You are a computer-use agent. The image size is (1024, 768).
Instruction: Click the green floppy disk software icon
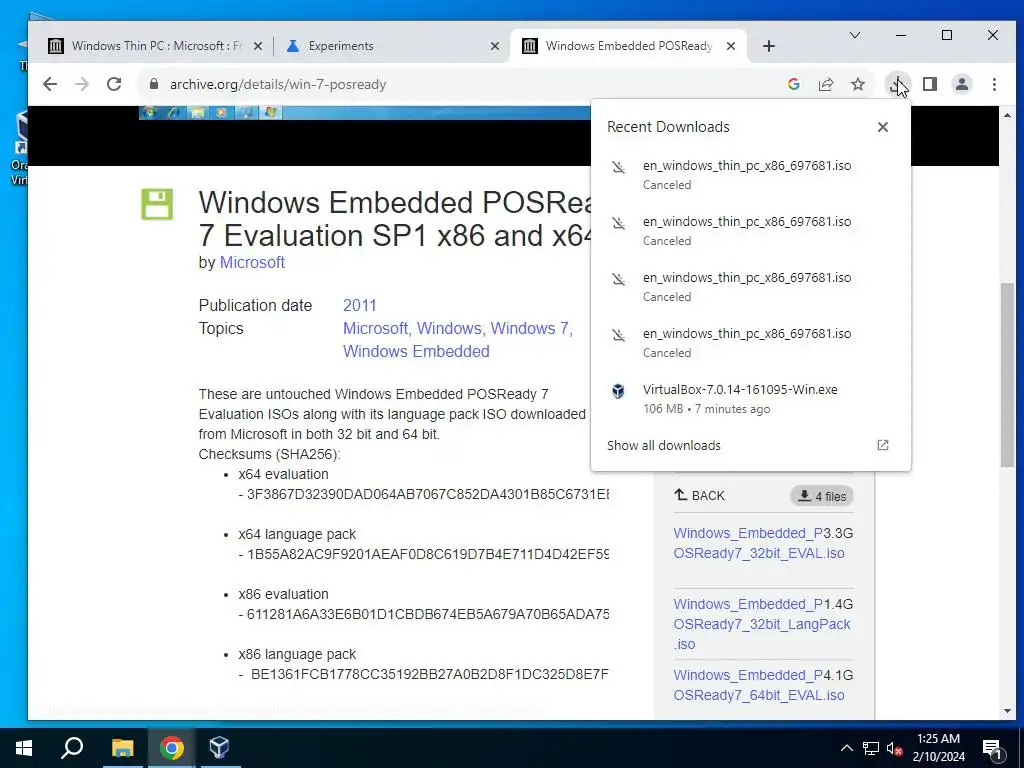157,204
